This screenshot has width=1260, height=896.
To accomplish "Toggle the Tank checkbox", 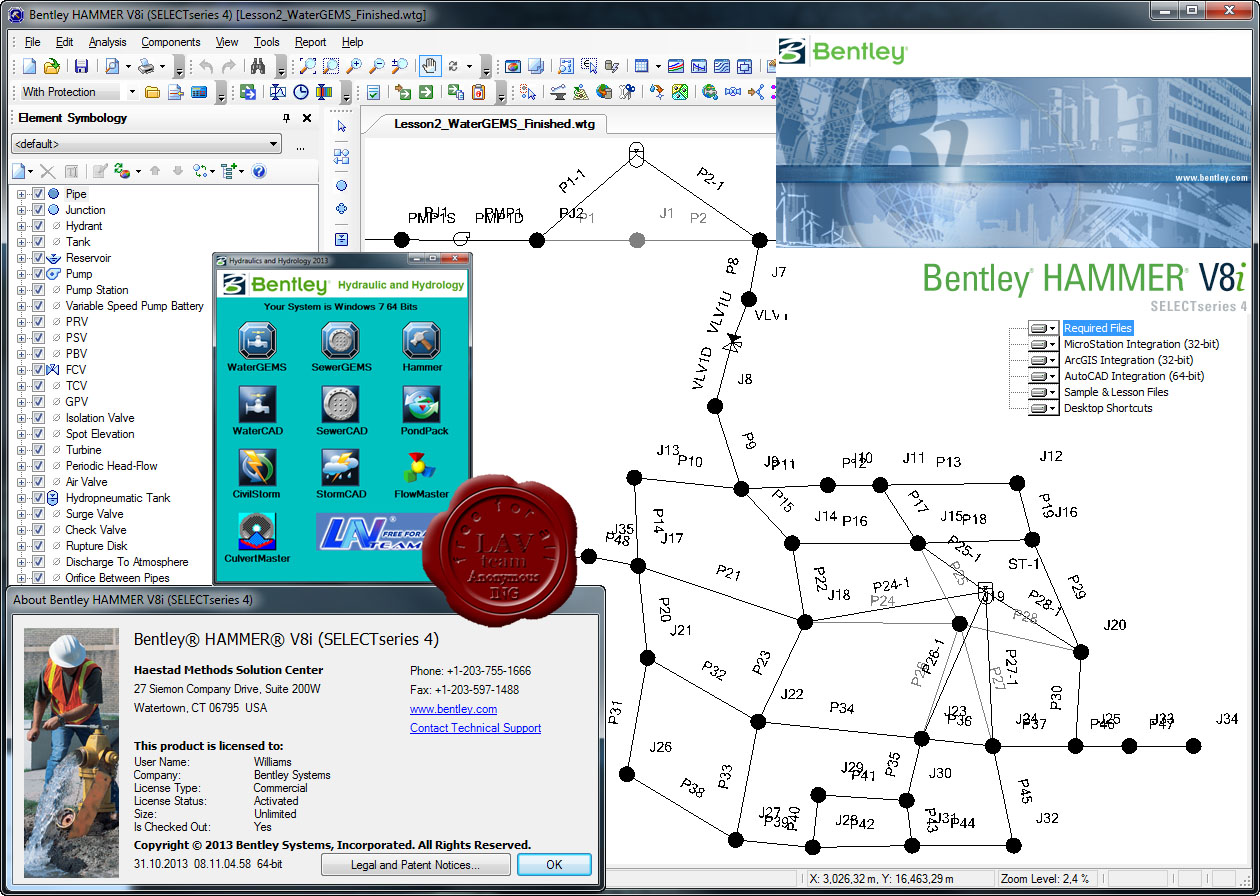I will coord(38,242).
